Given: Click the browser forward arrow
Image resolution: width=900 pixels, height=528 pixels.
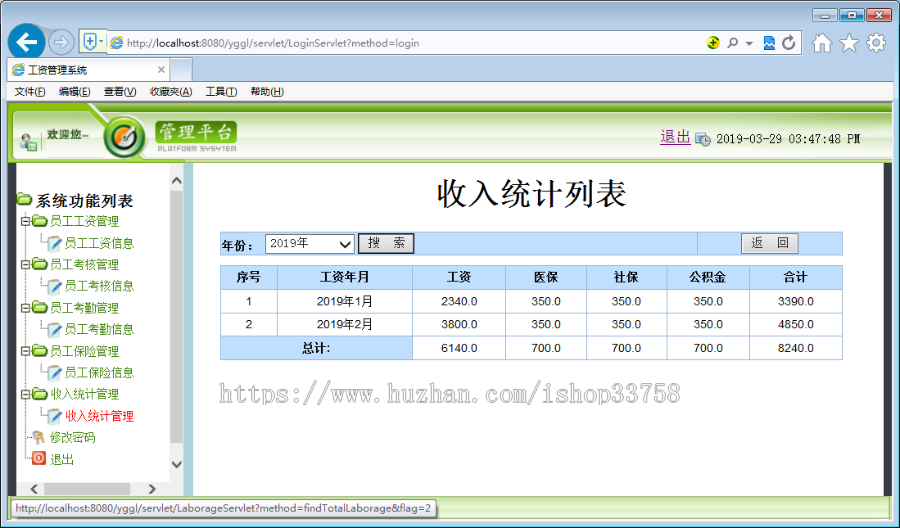Looking at the screenshot, I should coord(61,42).
